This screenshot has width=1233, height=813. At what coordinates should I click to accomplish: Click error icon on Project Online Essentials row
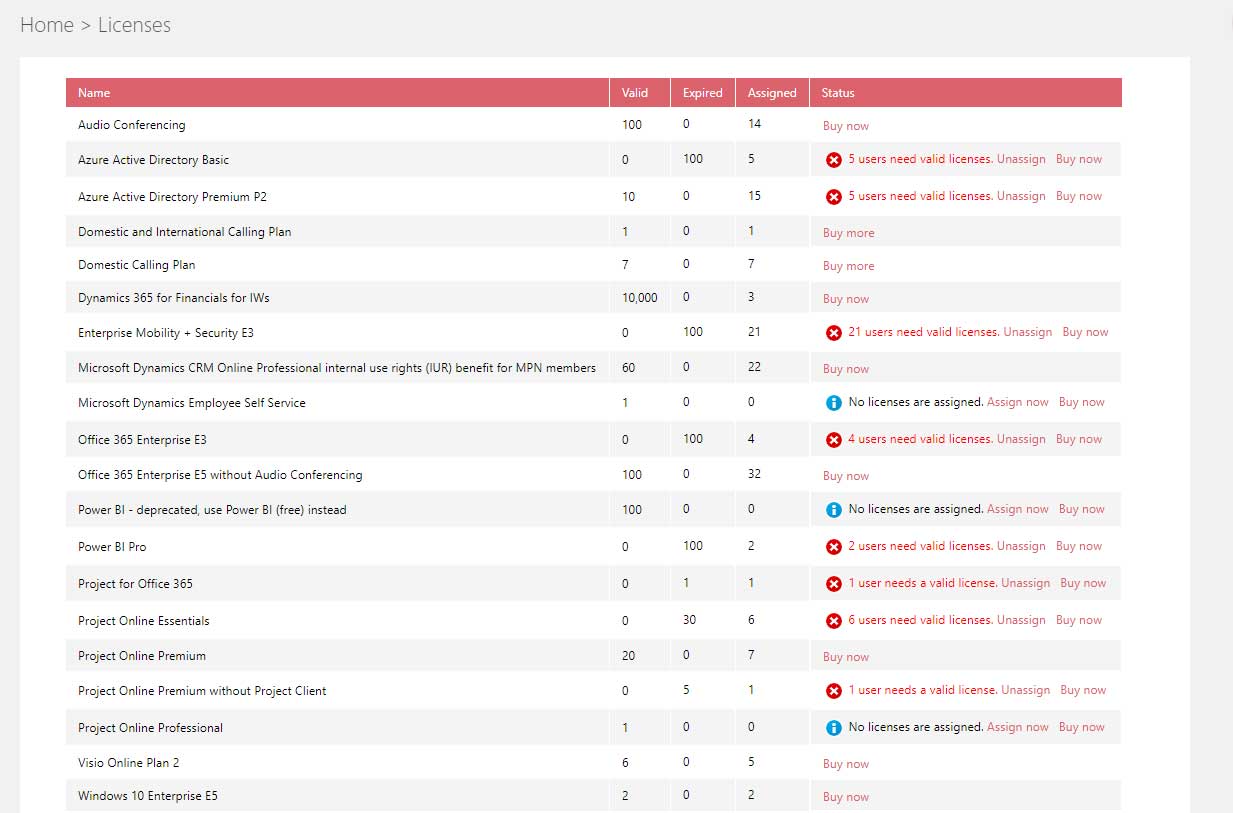coord(833,621)
